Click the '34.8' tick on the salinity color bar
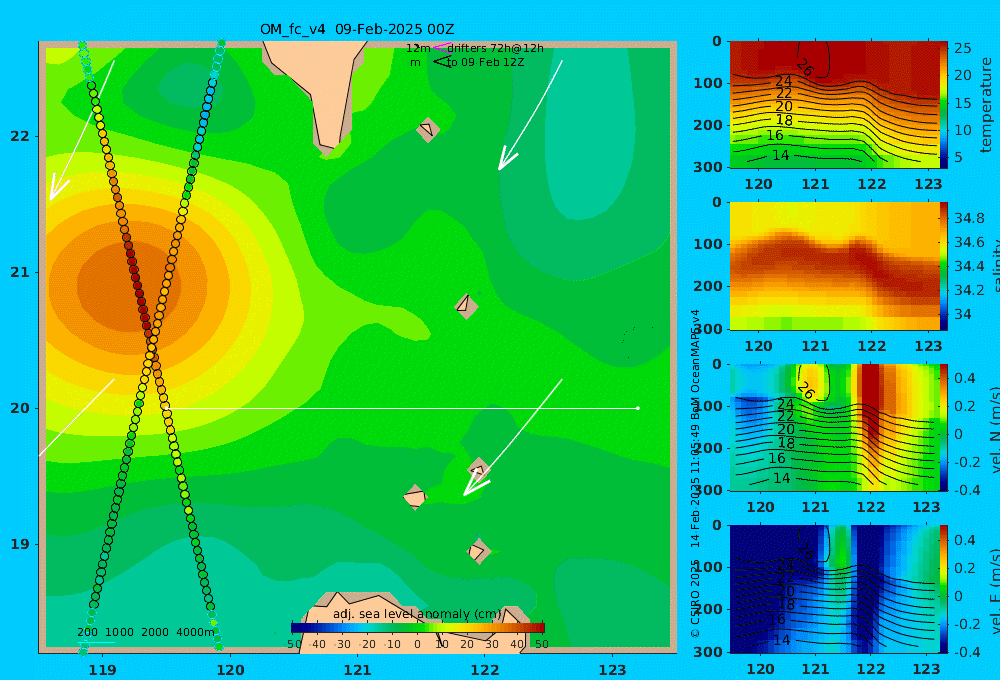 click(969, 218)
